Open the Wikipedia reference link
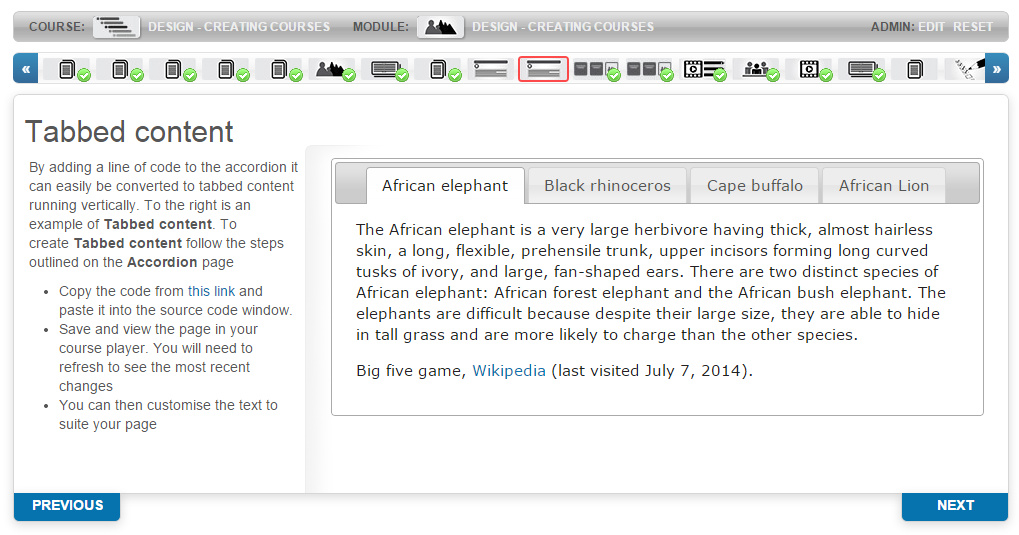 [x=509, y=371]
